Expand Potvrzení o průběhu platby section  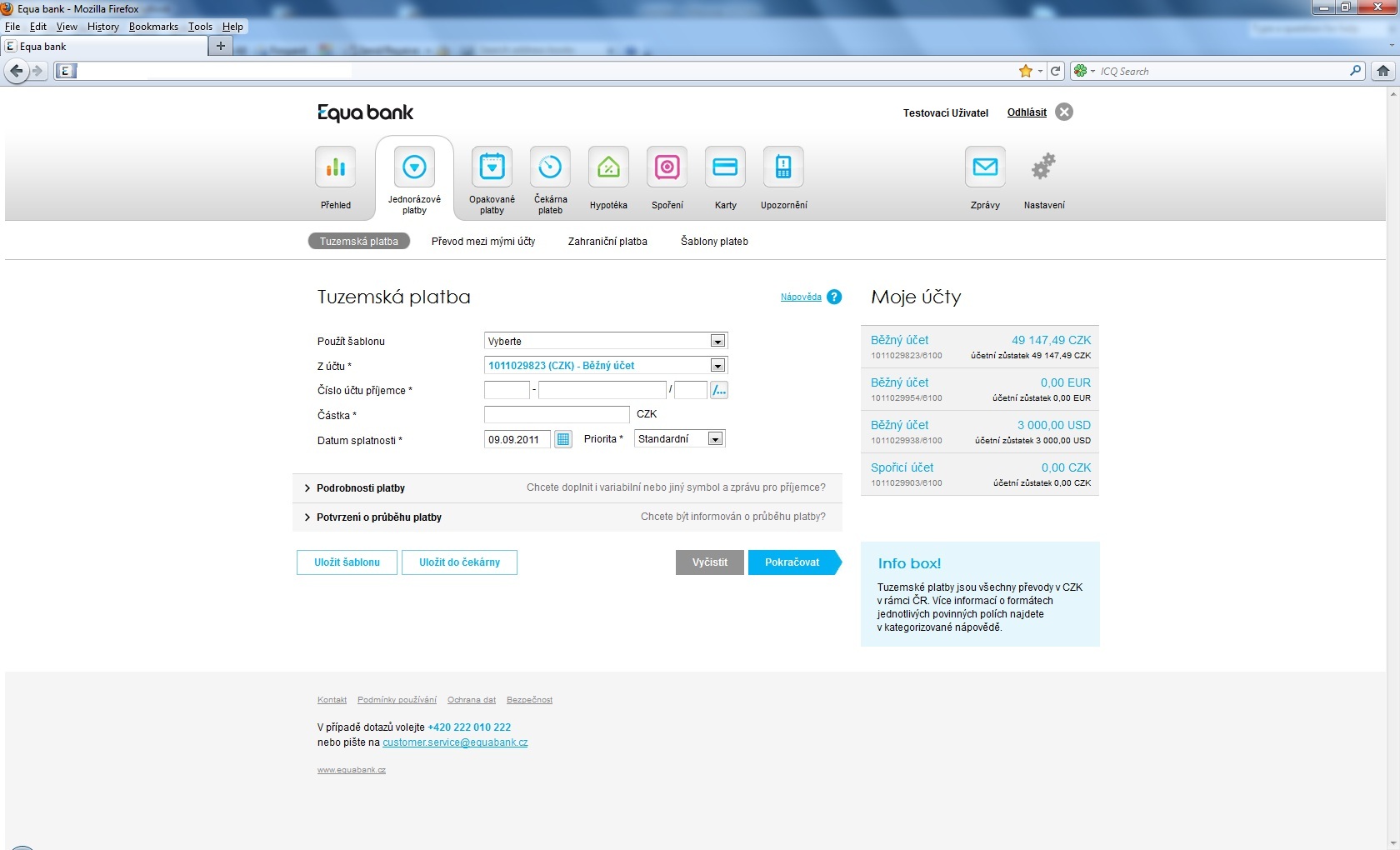pyautogui.click(x=567, y=517)
